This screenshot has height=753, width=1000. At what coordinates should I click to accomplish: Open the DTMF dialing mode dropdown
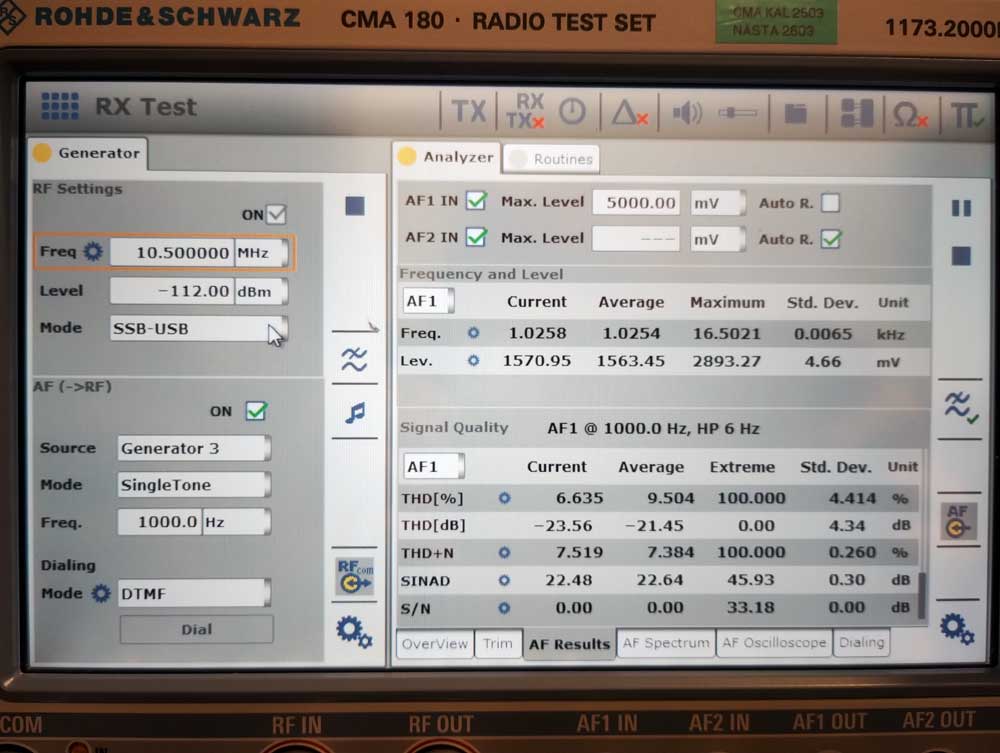point(194,594)
